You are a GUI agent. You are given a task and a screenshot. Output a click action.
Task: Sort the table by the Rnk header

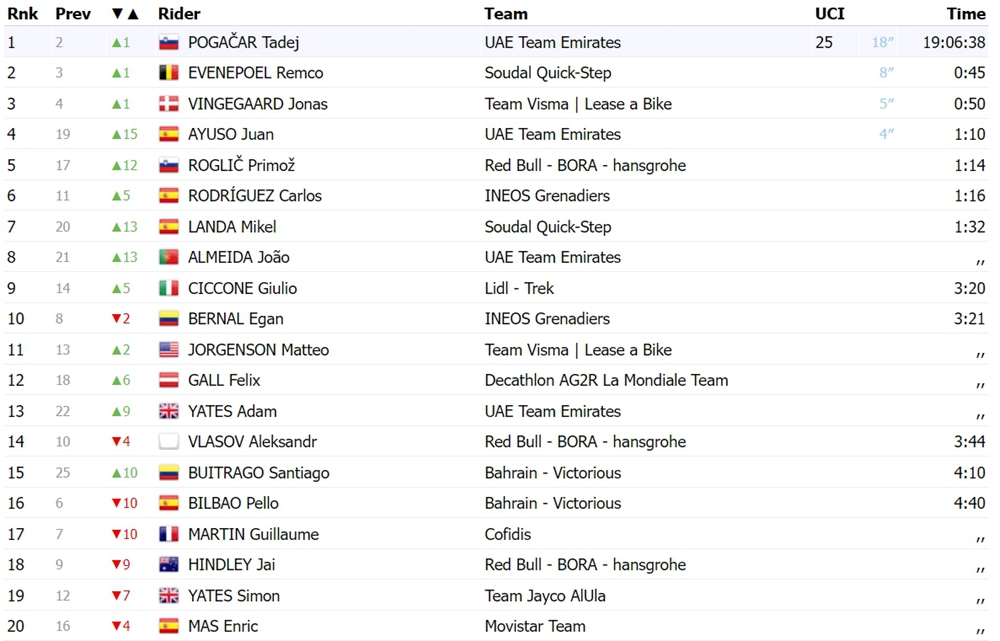(22, 13)
